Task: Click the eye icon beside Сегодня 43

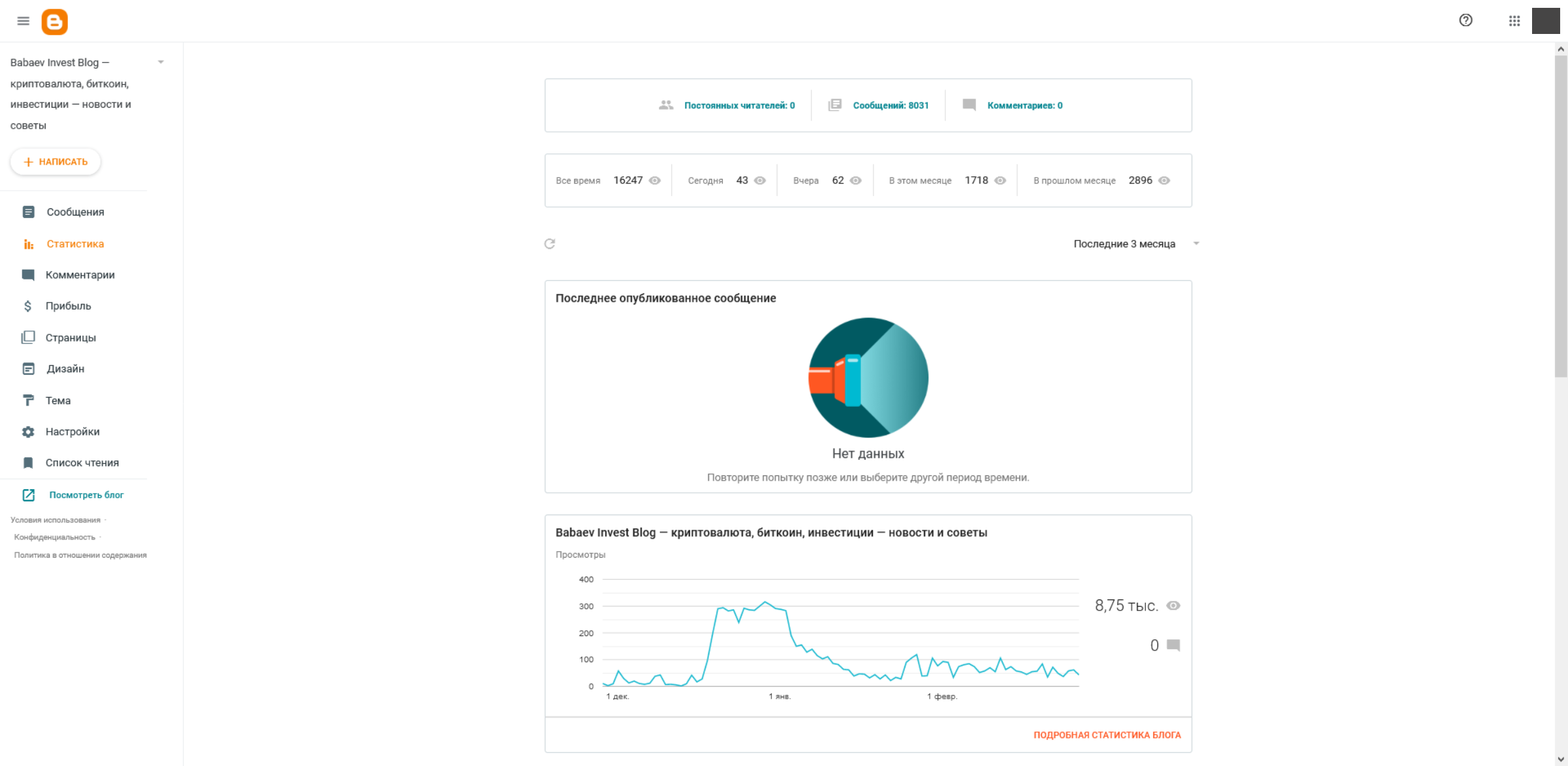Action: point(760,181)
